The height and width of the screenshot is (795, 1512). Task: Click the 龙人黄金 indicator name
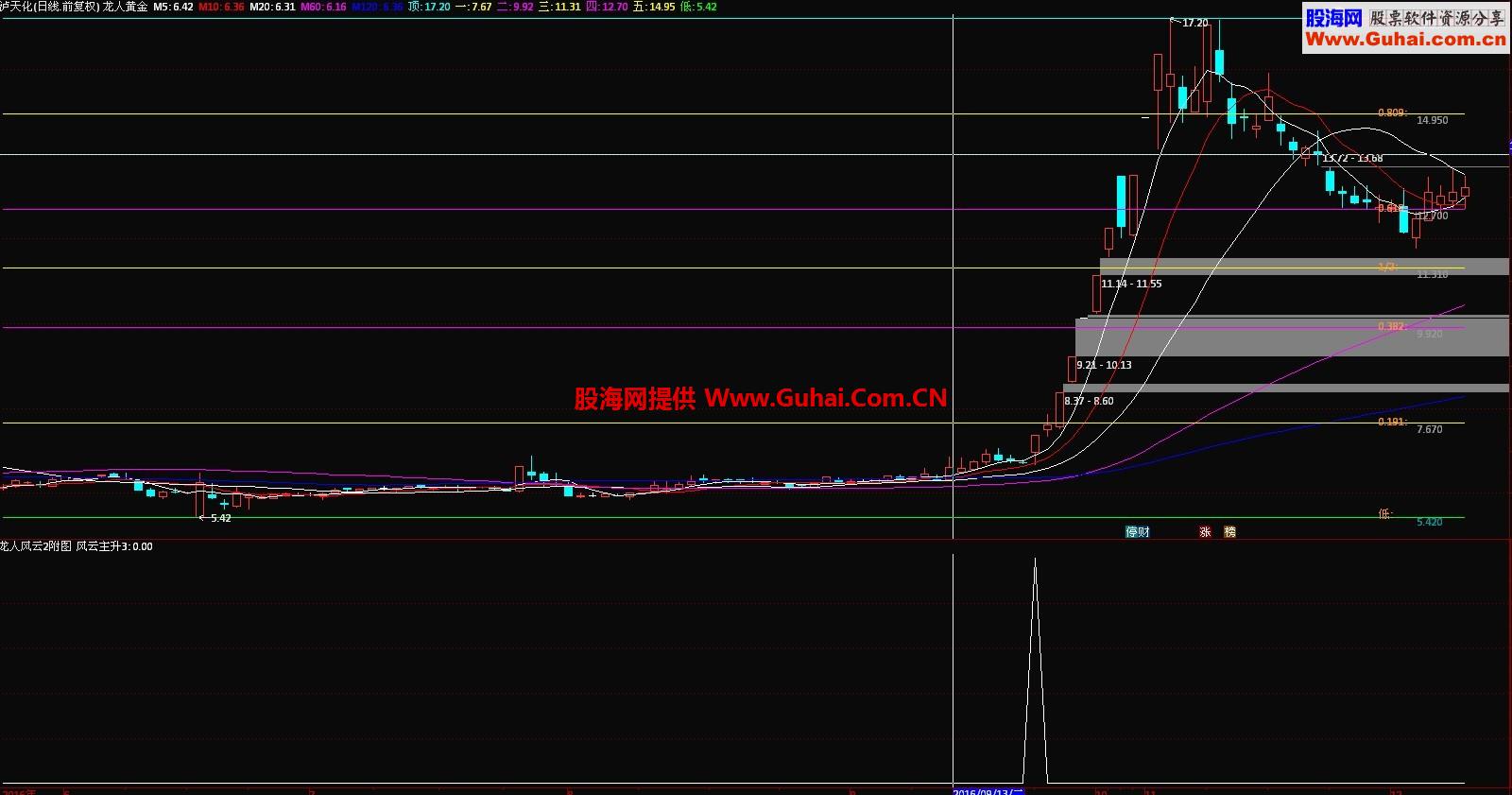point(126,7)
